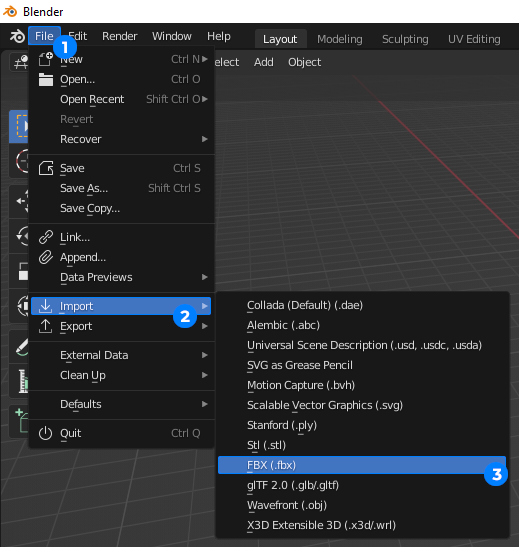Import Stl (.stl) file
Screen dimensions: 519x547
(x=362, y=445)
